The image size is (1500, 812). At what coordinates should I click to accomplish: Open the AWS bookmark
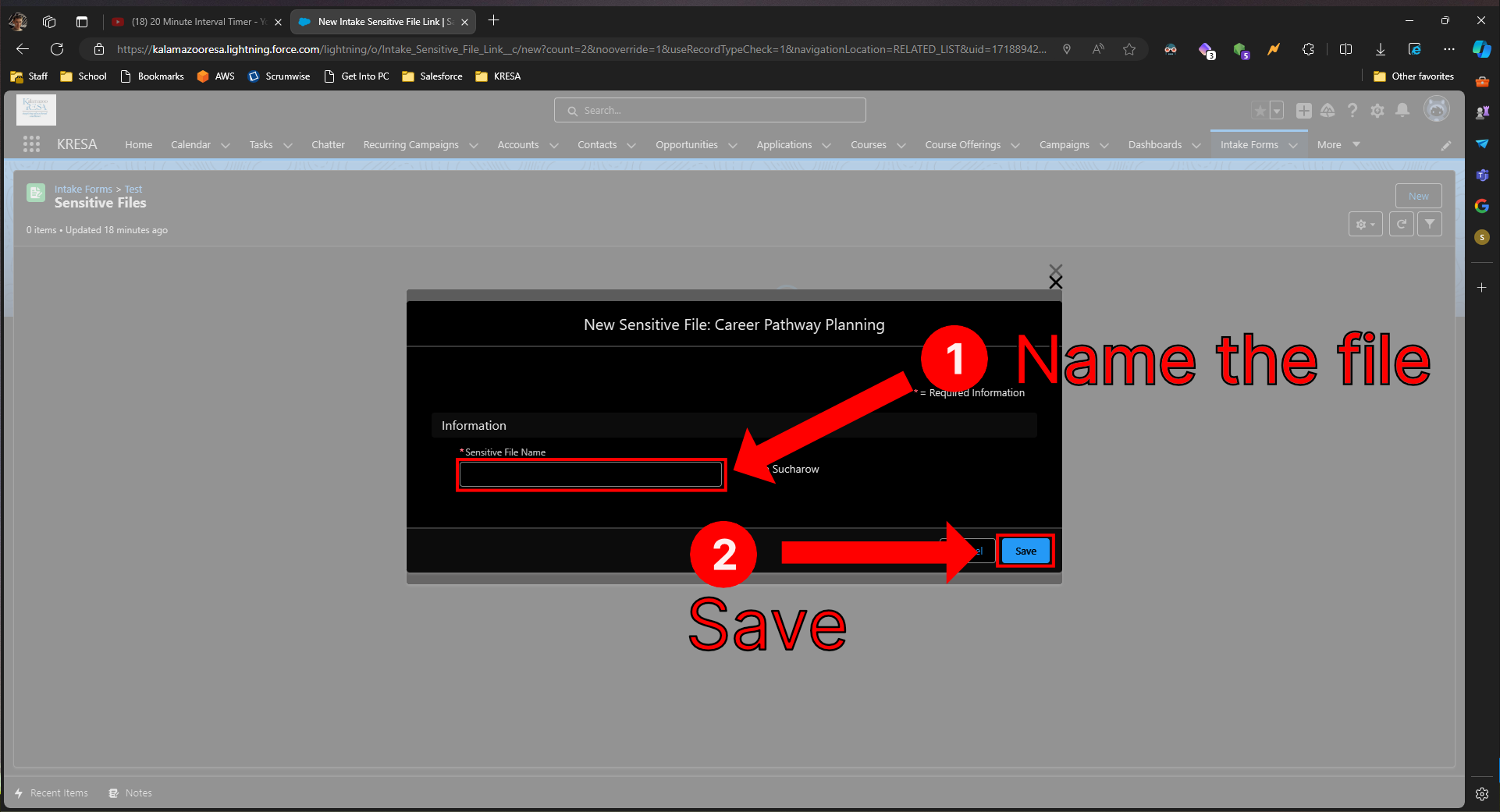(215, 76)
